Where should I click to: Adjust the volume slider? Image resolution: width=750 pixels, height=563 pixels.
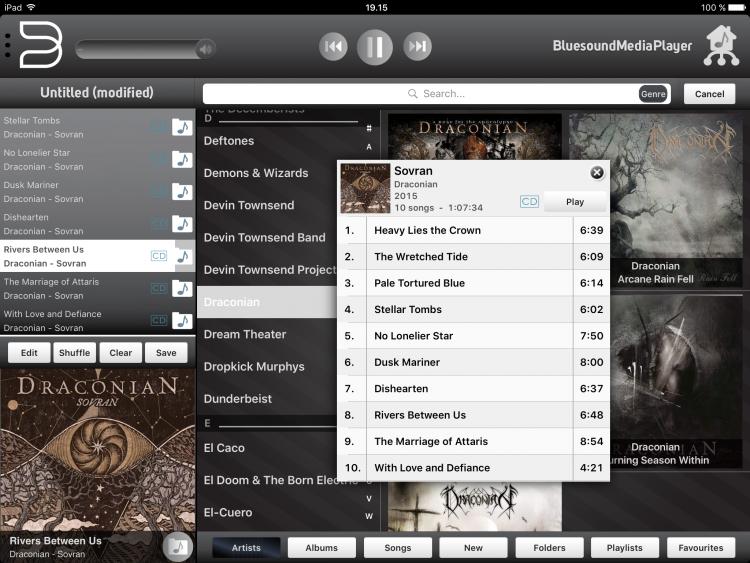coord(145,49)
